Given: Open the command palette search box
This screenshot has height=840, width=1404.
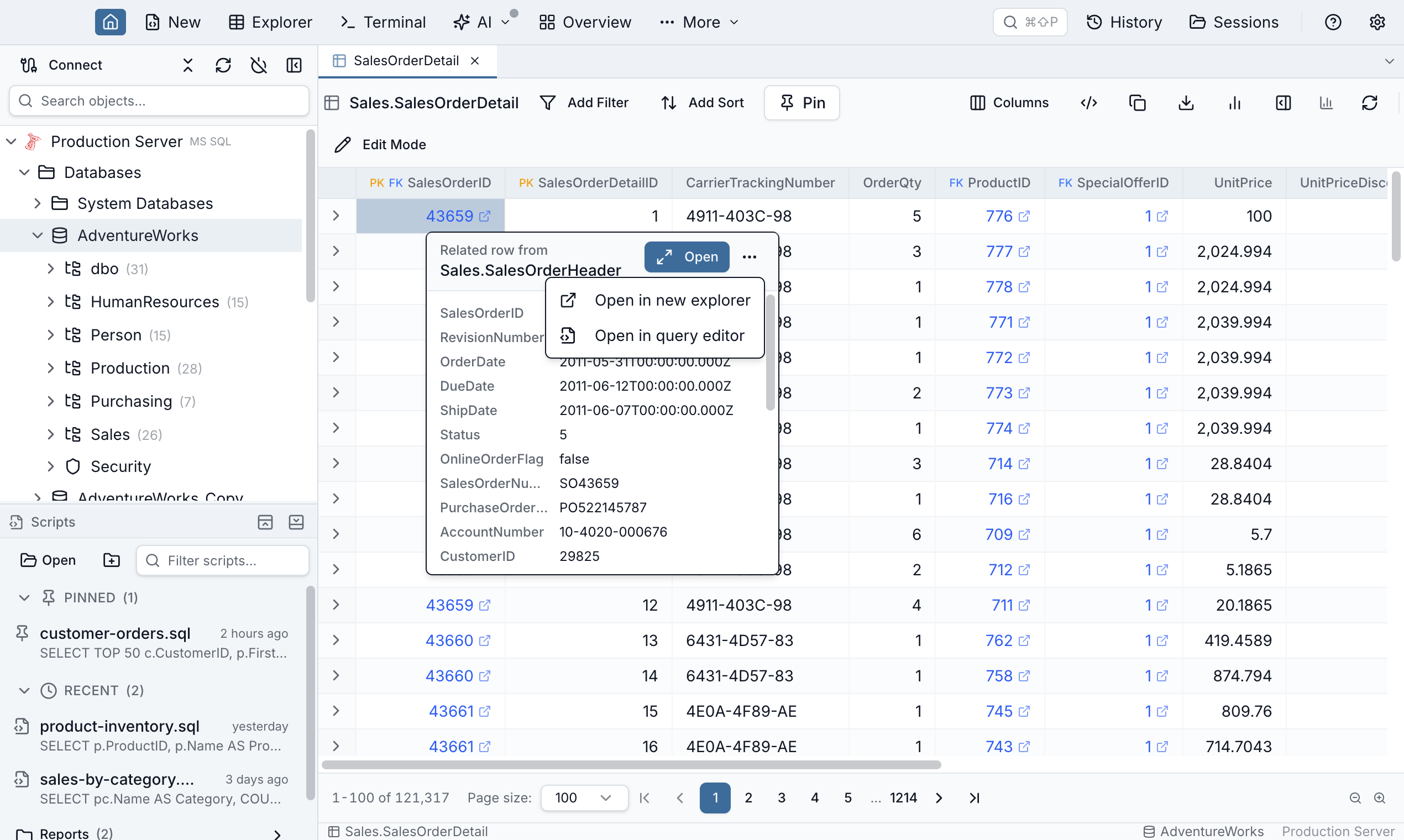Looking at the screenshot, I should coord(1030,22).
